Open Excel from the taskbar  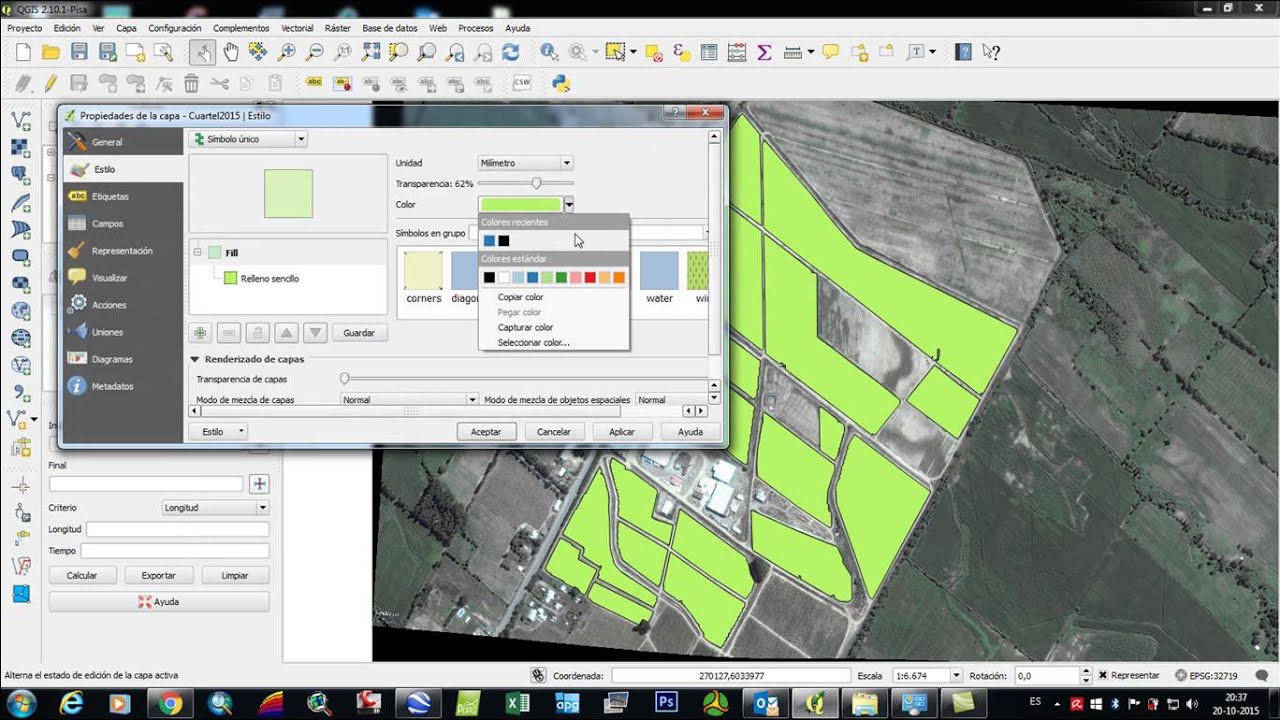tap(518, 703)
